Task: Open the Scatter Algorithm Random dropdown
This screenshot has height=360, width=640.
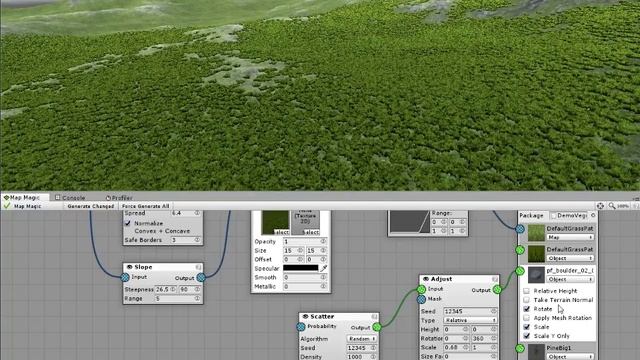Action: click(361, 339)
